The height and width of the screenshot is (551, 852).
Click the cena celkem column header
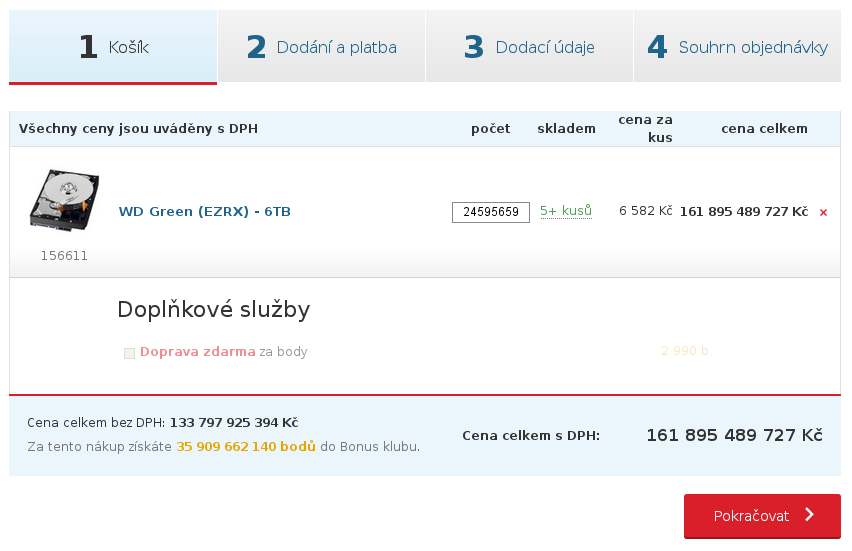pyautogui.click(x=764, y=129)
